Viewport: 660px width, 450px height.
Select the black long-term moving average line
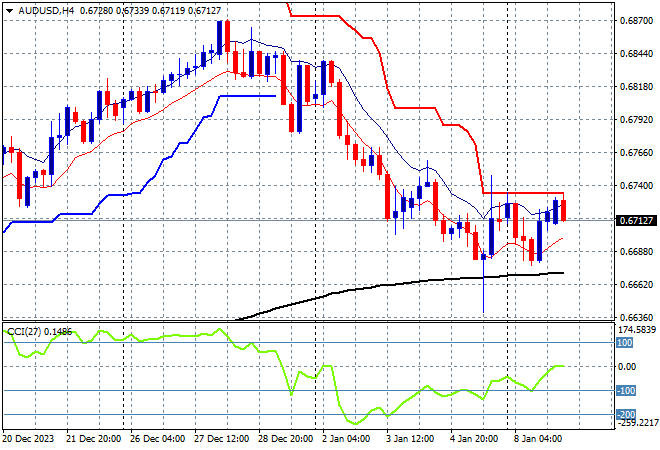400,284
